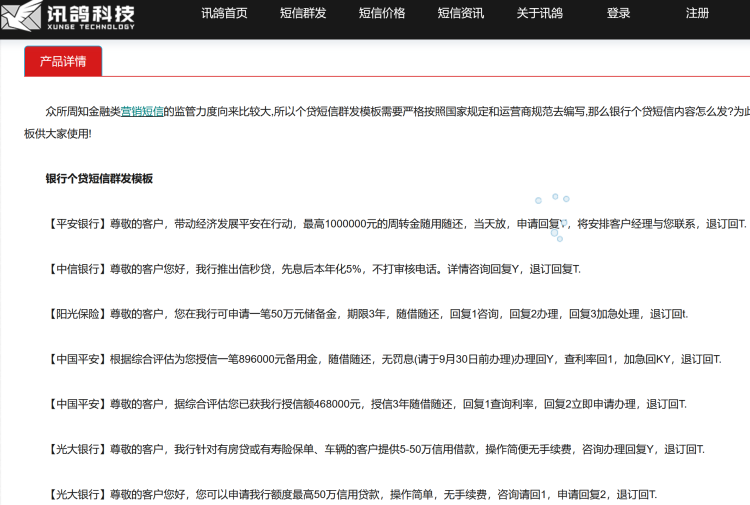Viewport: 750px width, 505px height.
Task: Click the 平安银行 SMS template text
Action: pos(397,224)
